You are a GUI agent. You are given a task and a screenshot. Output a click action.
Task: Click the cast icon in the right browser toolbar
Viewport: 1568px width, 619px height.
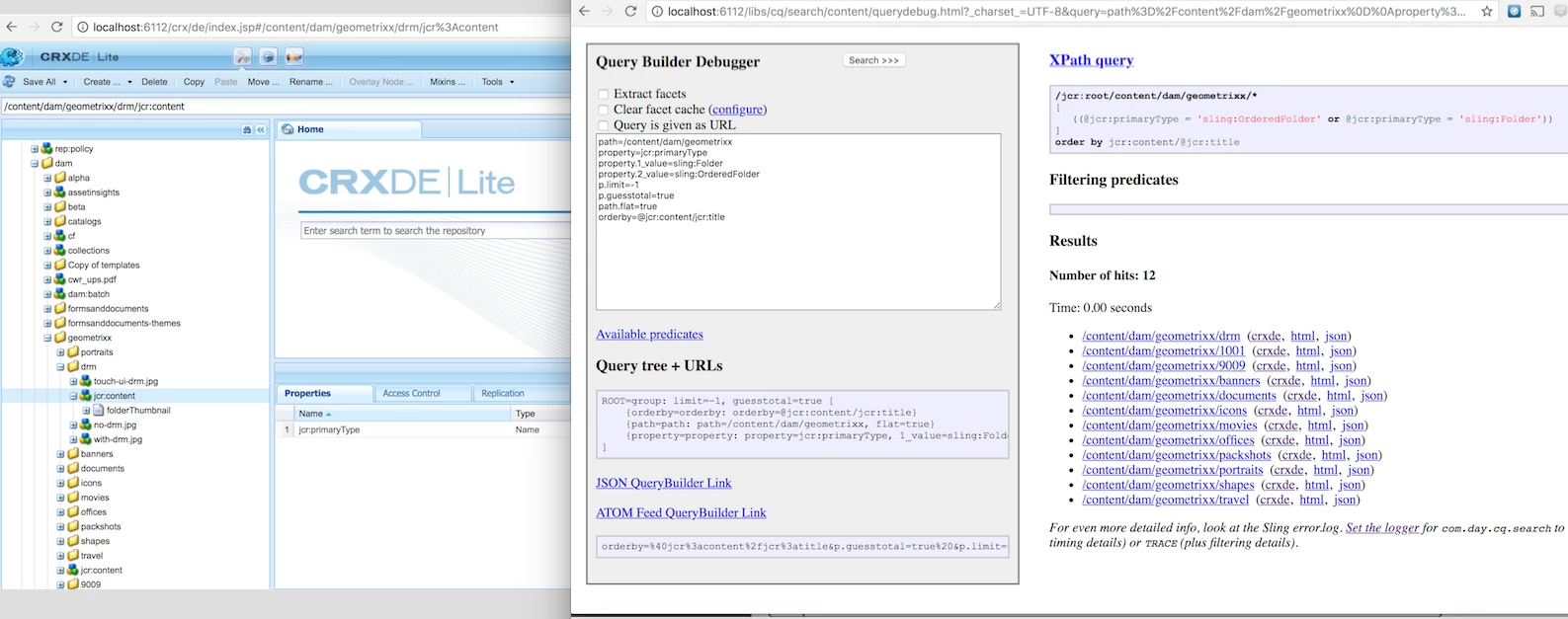(x=1537, y=12)
